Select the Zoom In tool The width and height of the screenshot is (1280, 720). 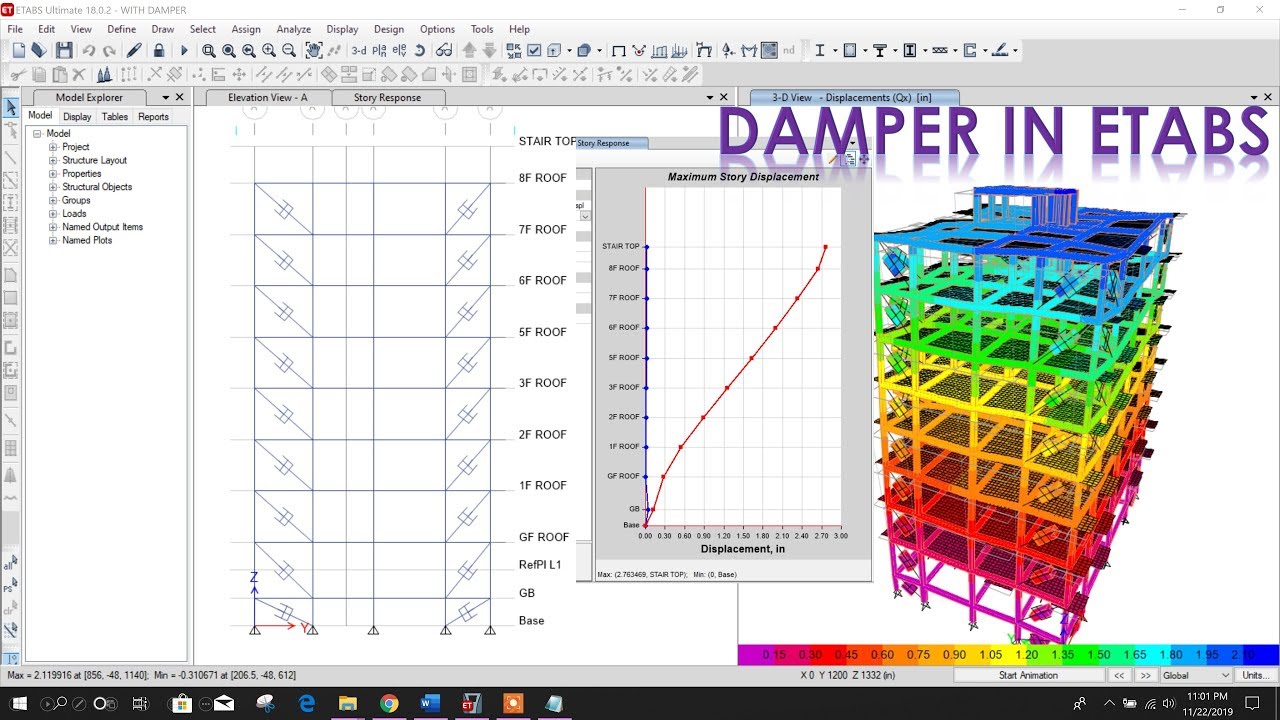tap(268, 50)
